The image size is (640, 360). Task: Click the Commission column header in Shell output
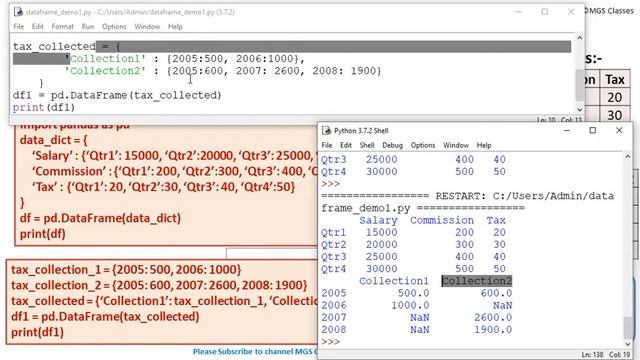tap(442, 220)
